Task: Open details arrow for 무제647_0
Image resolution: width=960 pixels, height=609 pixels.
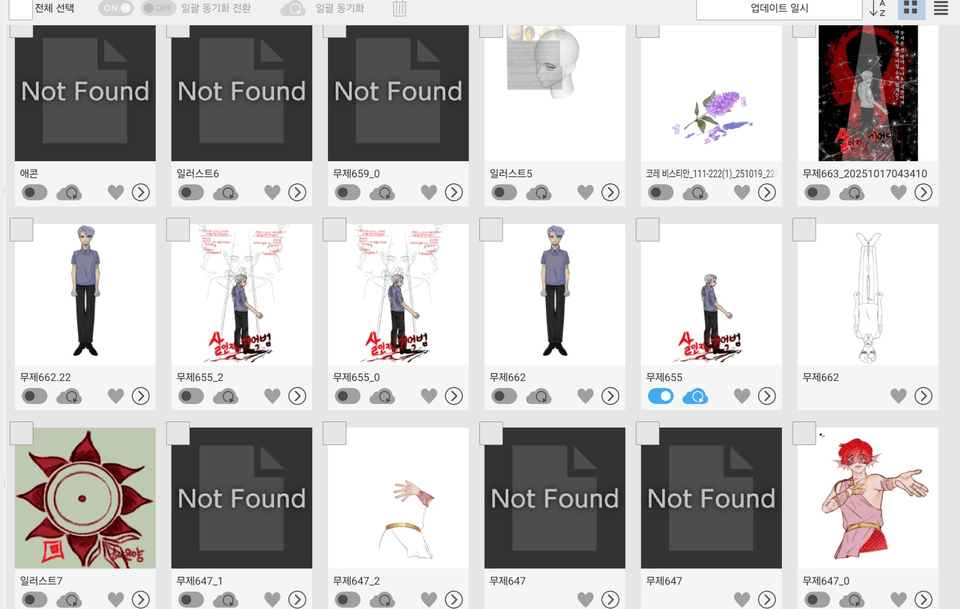Action: coord(923,599)
